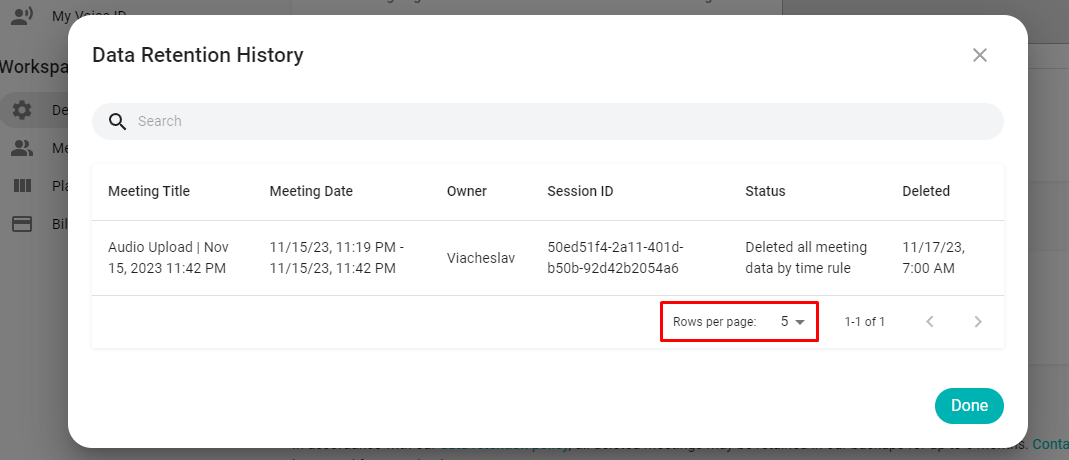Open the gear settings icon in sidebar
This screenshot has width=1069, height=460.
(22, 110)
